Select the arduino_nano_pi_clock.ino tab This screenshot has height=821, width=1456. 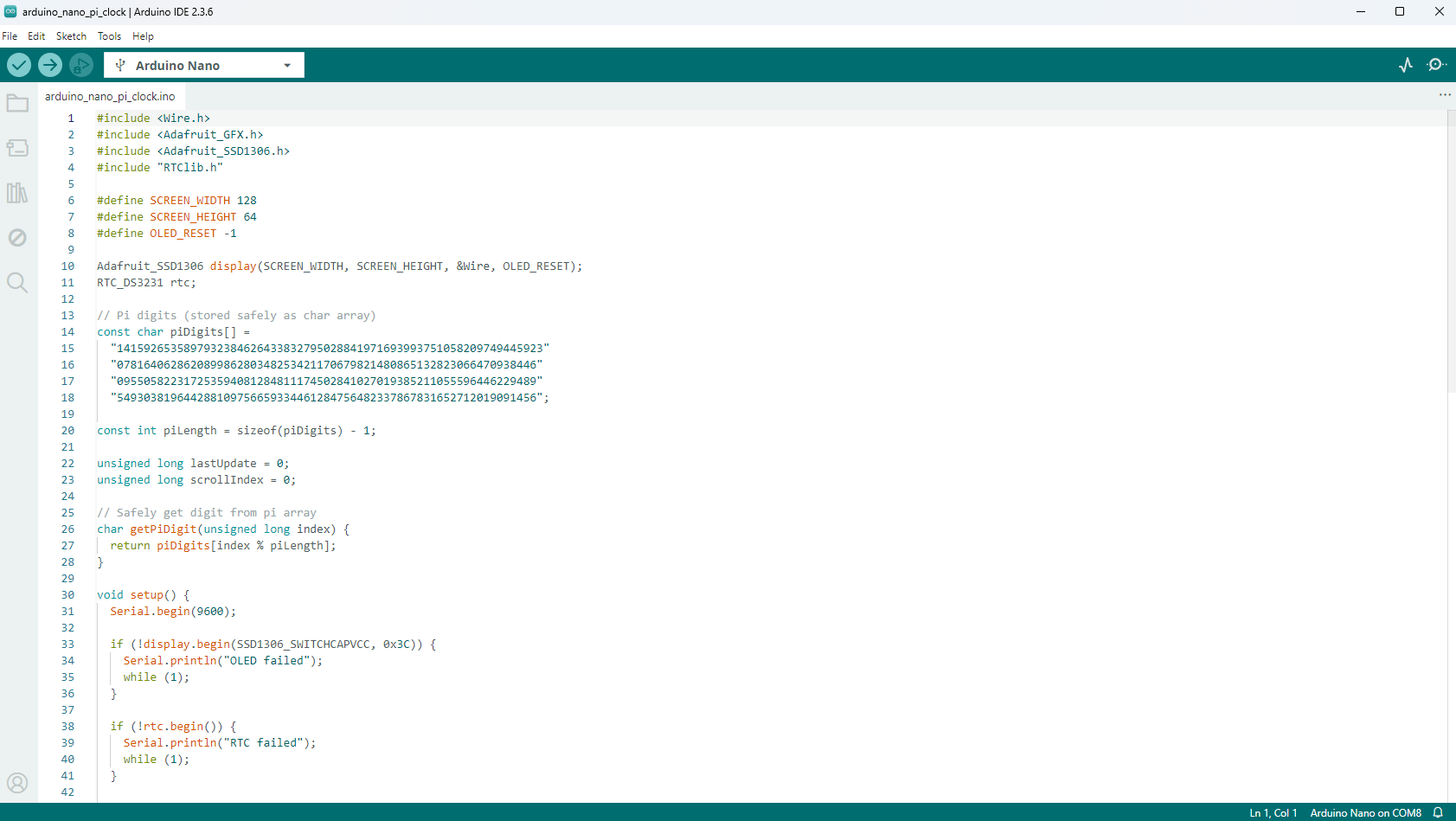coord(110,96)
